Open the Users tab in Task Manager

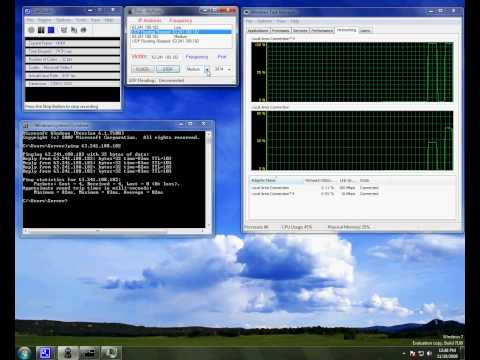click(x=366, y=31)
